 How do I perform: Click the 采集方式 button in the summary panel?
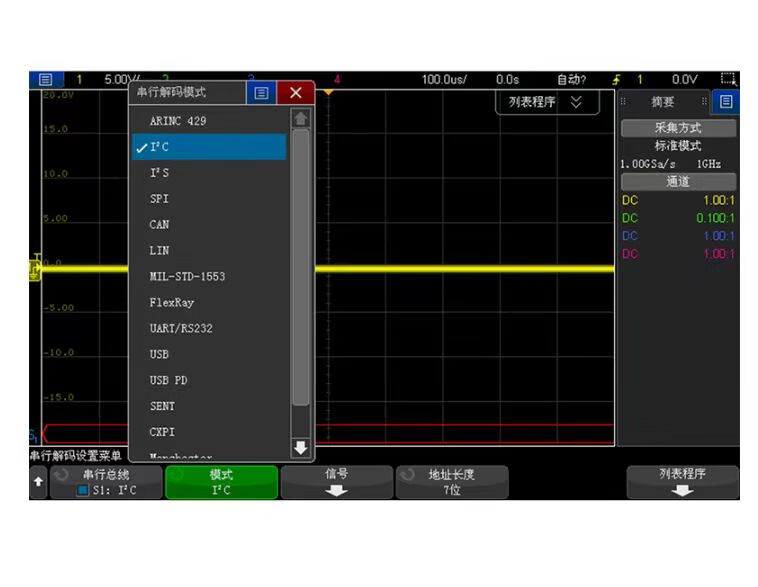[678, 128]
